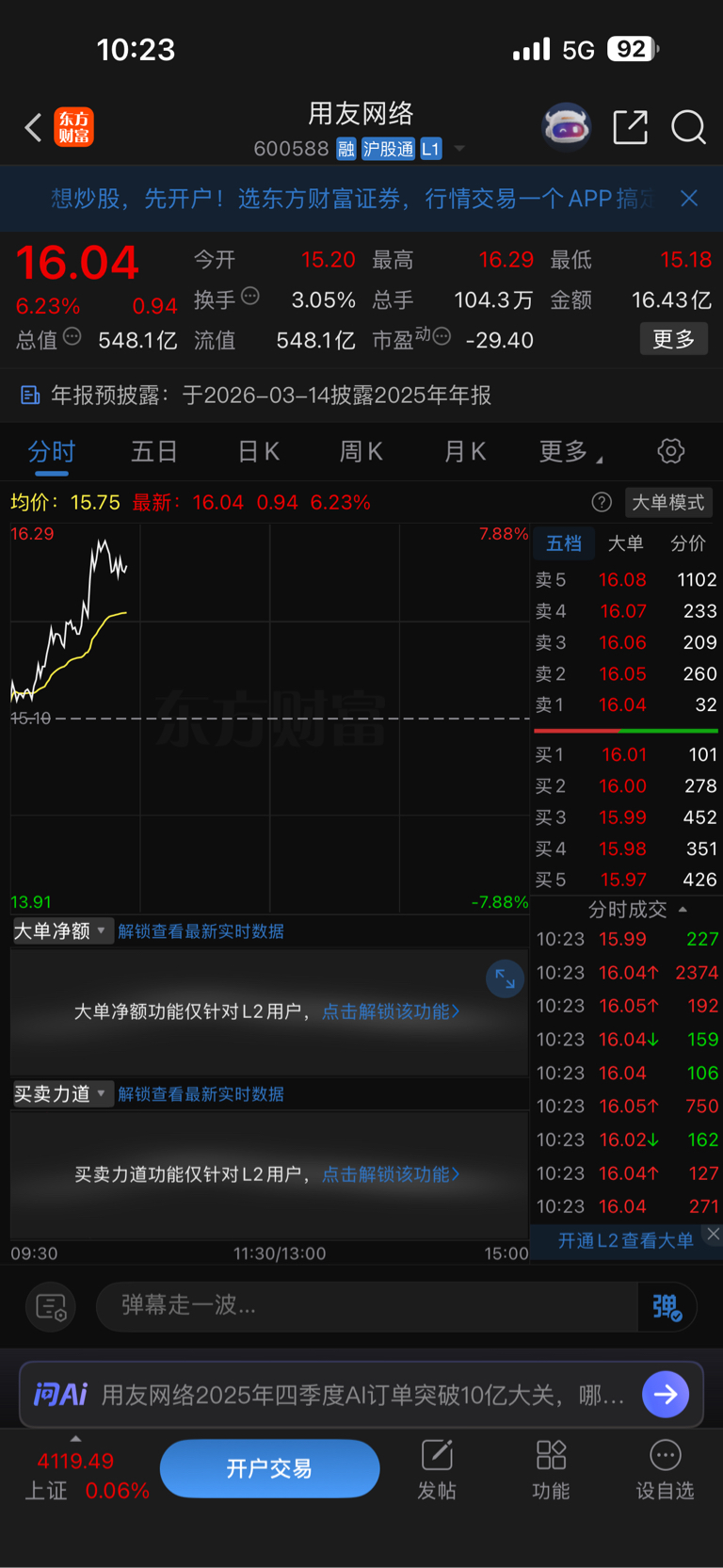This screenshot has height=1568, width=723.
Task: Select the 五档 order book tab
Action: point(564,543)
